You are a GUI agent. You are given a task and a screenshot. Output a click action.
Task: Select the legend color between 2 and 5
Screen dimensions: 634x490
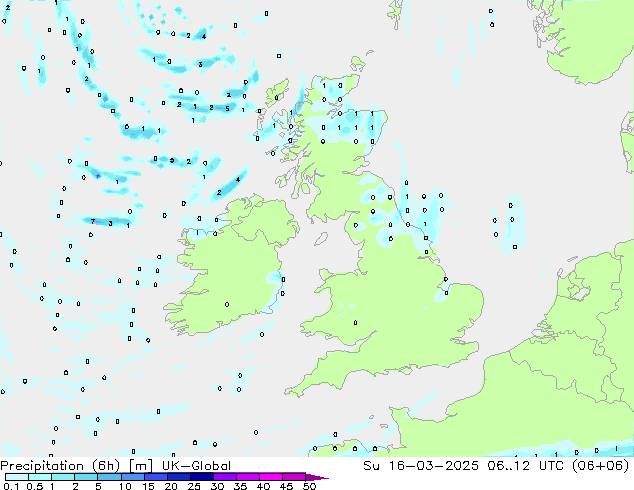(x=86, y=477)
